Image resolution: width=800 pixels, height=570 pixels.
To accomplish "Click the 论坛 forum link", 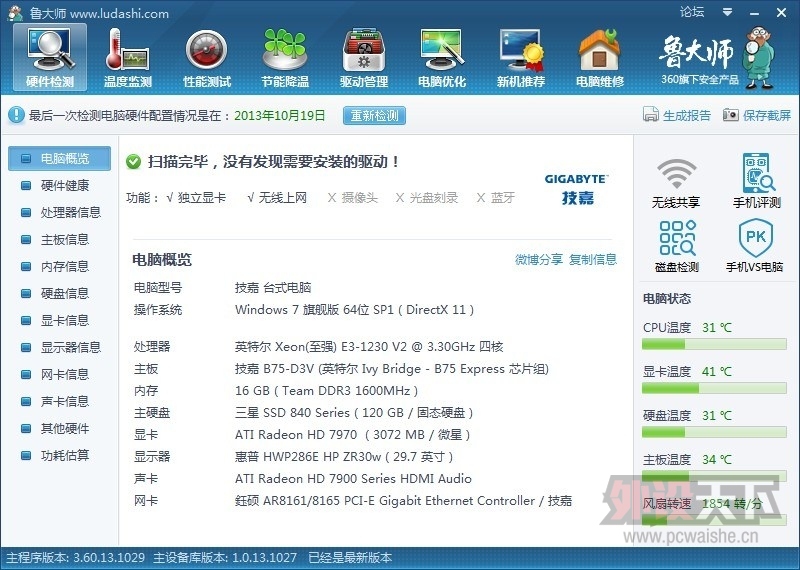I will point(692,12).
